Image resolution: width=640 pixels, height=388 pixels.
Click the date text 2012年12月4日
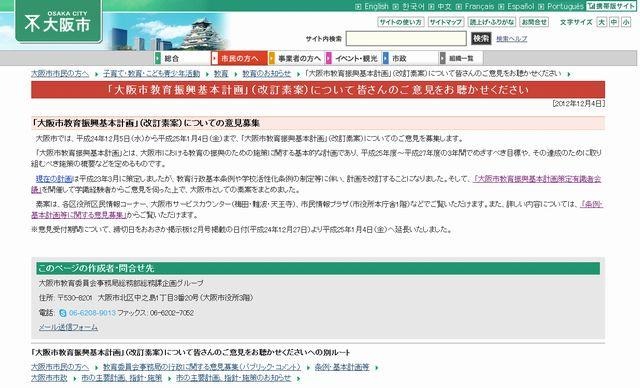[578, 104]
